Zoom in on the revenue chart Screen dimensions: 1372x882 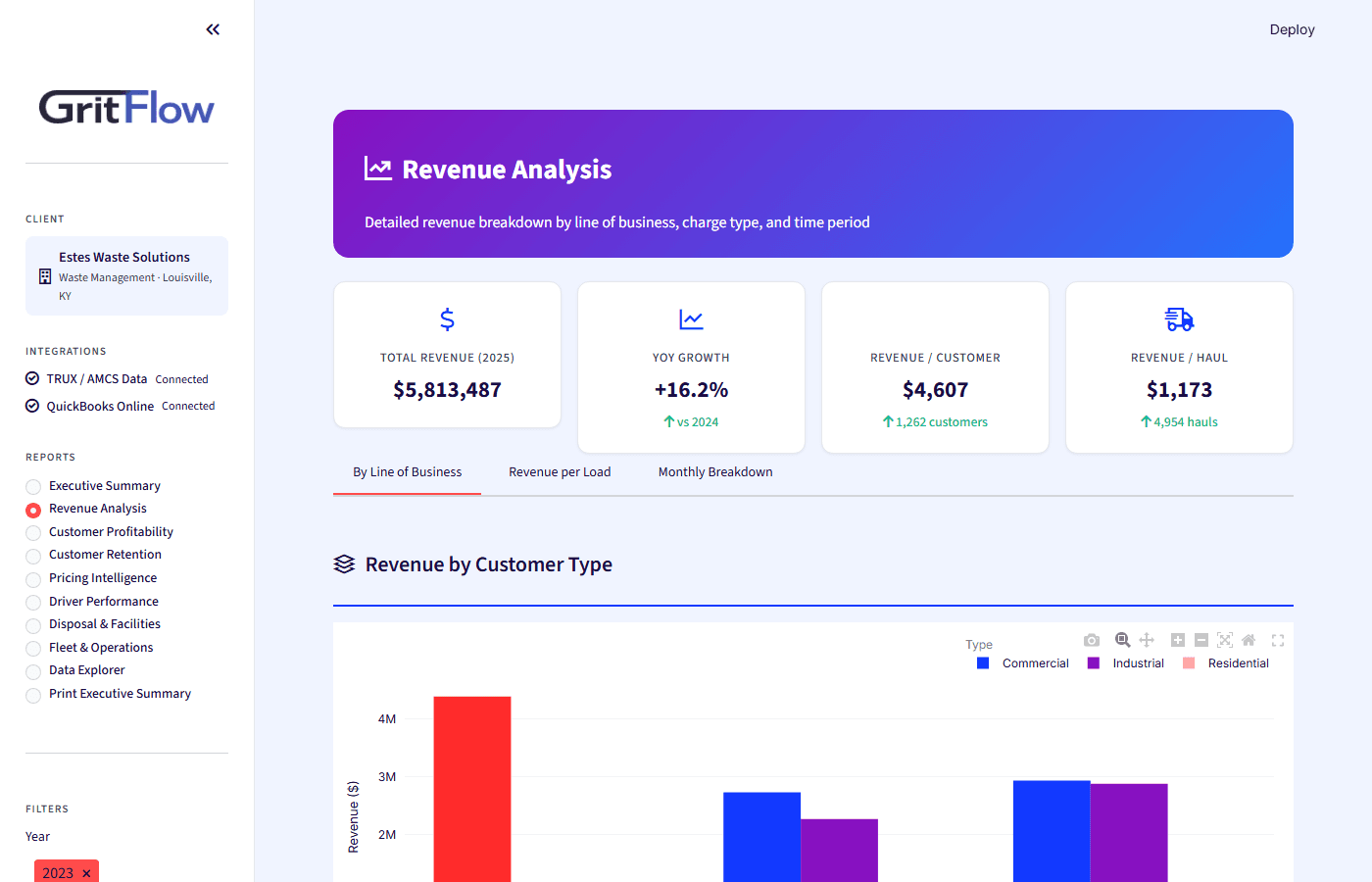[1177, 640]
